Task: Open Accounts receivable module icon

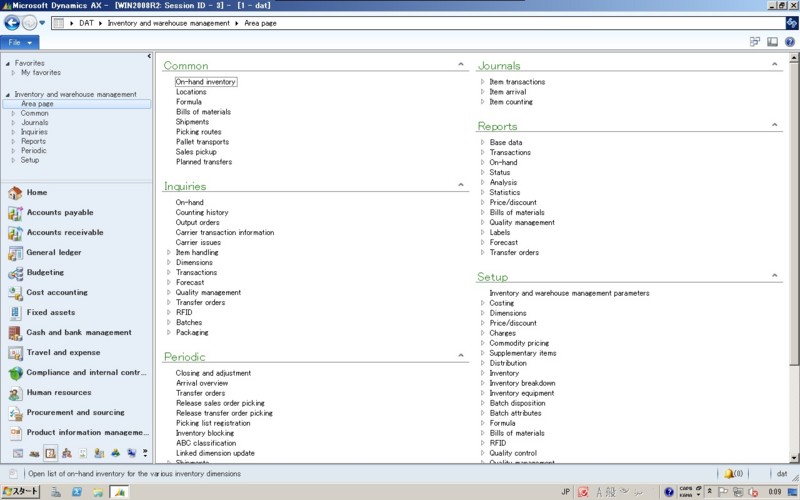Action: 15,233
